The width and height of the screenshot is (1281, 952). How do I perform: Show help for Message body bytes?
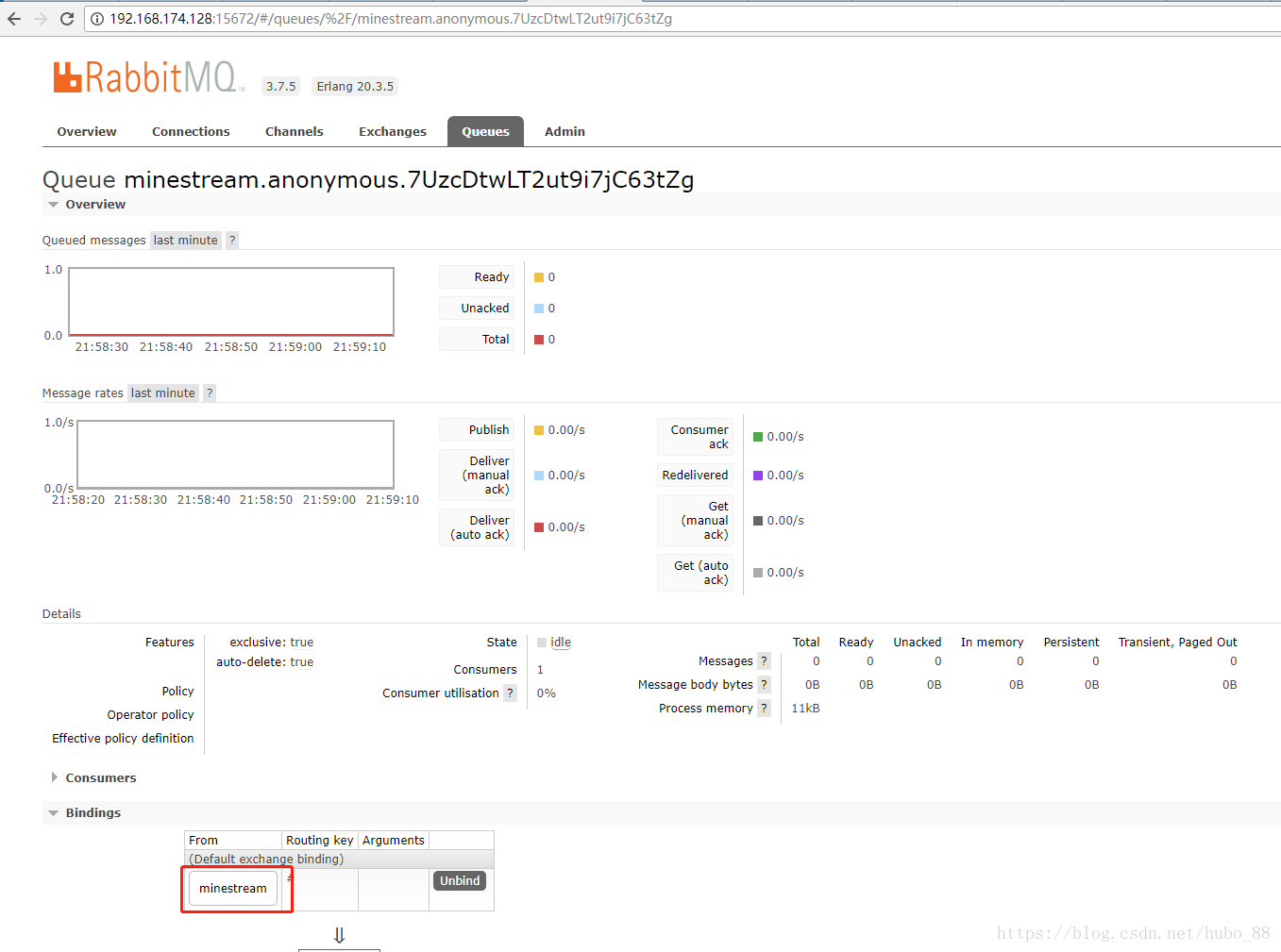764,685
